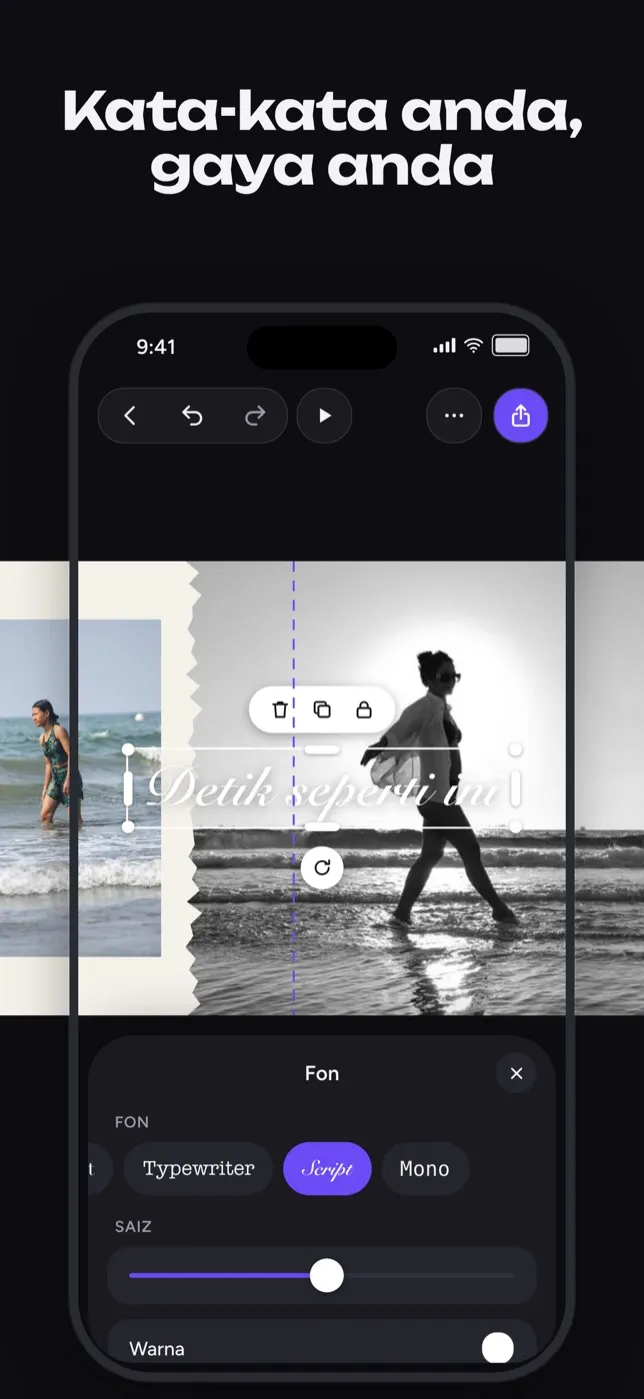
Task: Select the 'Detik seperti ini' text box
Action: pyautogui.click(x=322, y=788)
